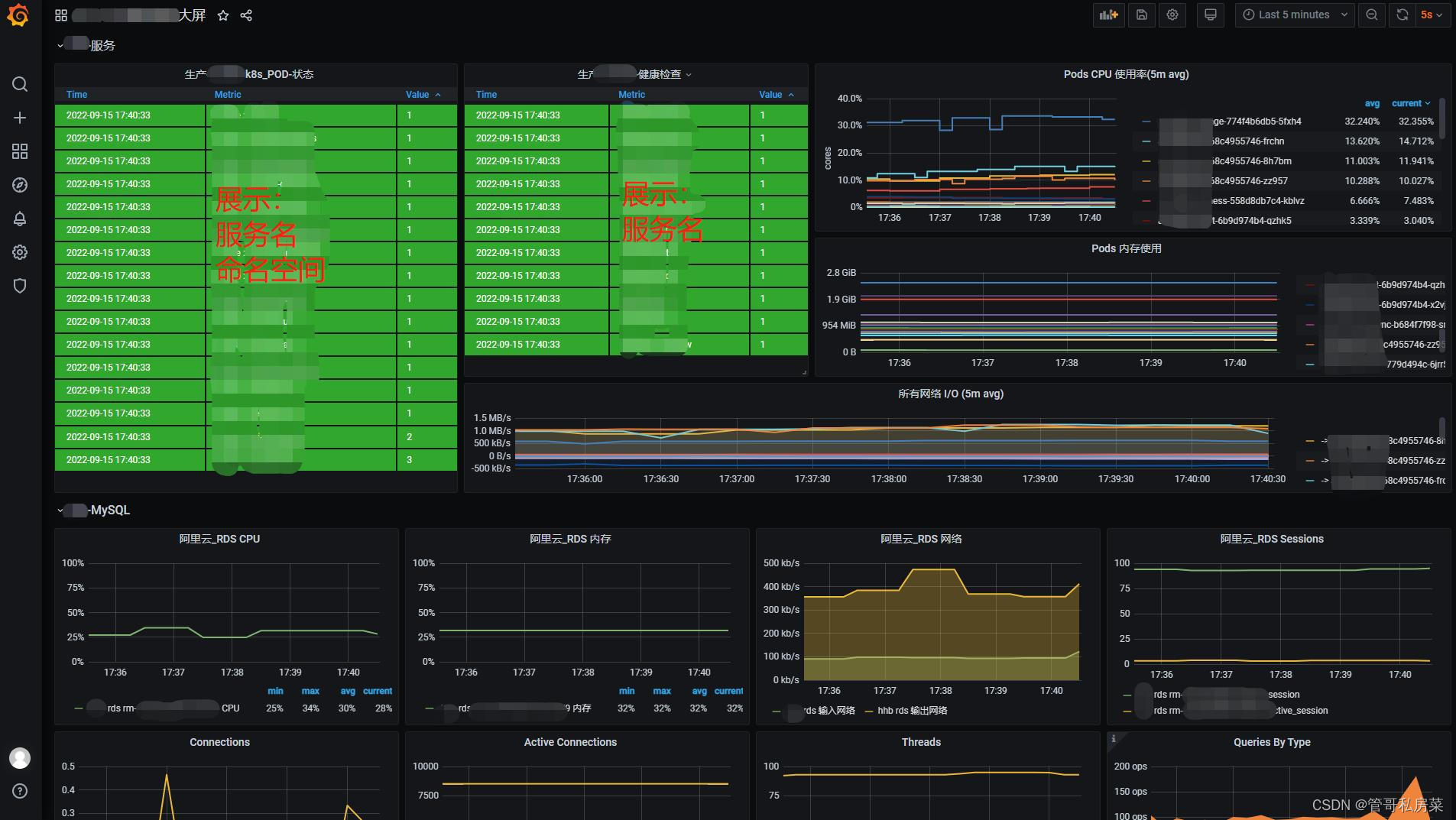Click the Create (+) icon in the sidebar

click(x=19, y=118)
